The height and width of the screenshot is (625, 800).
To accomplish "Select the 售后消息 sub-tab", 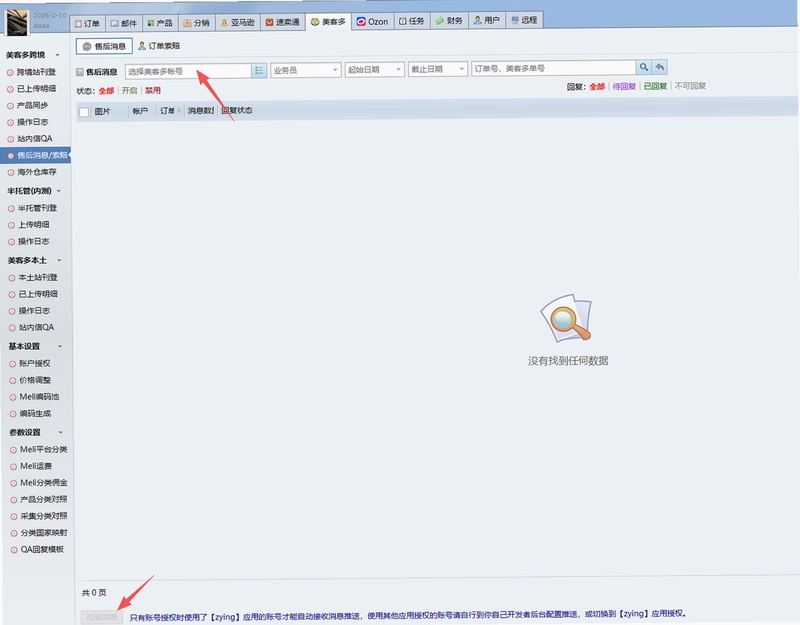I will click(x=104, y=46).
